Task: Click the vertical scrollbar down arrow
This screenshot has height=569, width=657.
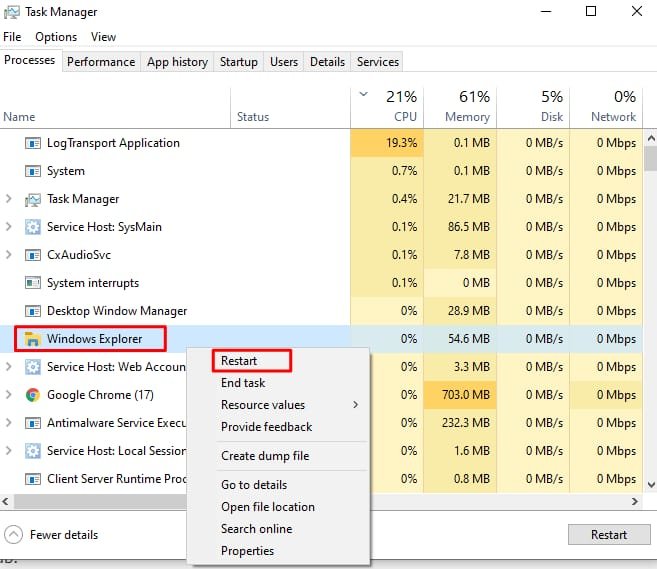Action: 651,485
